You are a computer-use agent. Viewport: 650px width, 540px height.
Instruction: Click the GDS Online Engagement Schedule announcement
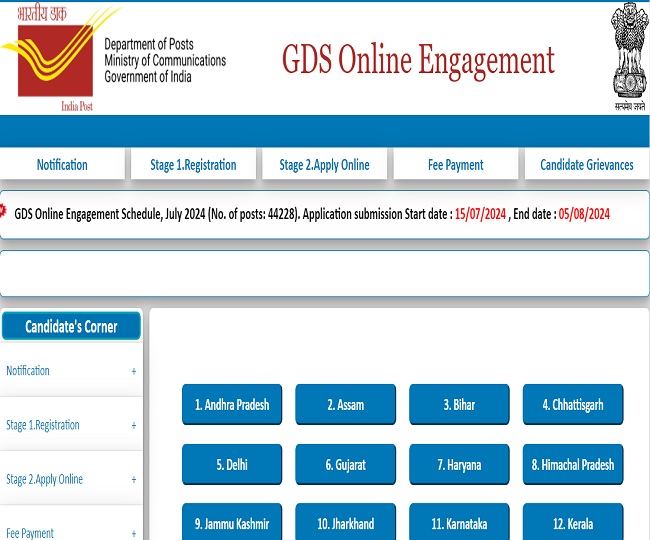coord(311,214)
